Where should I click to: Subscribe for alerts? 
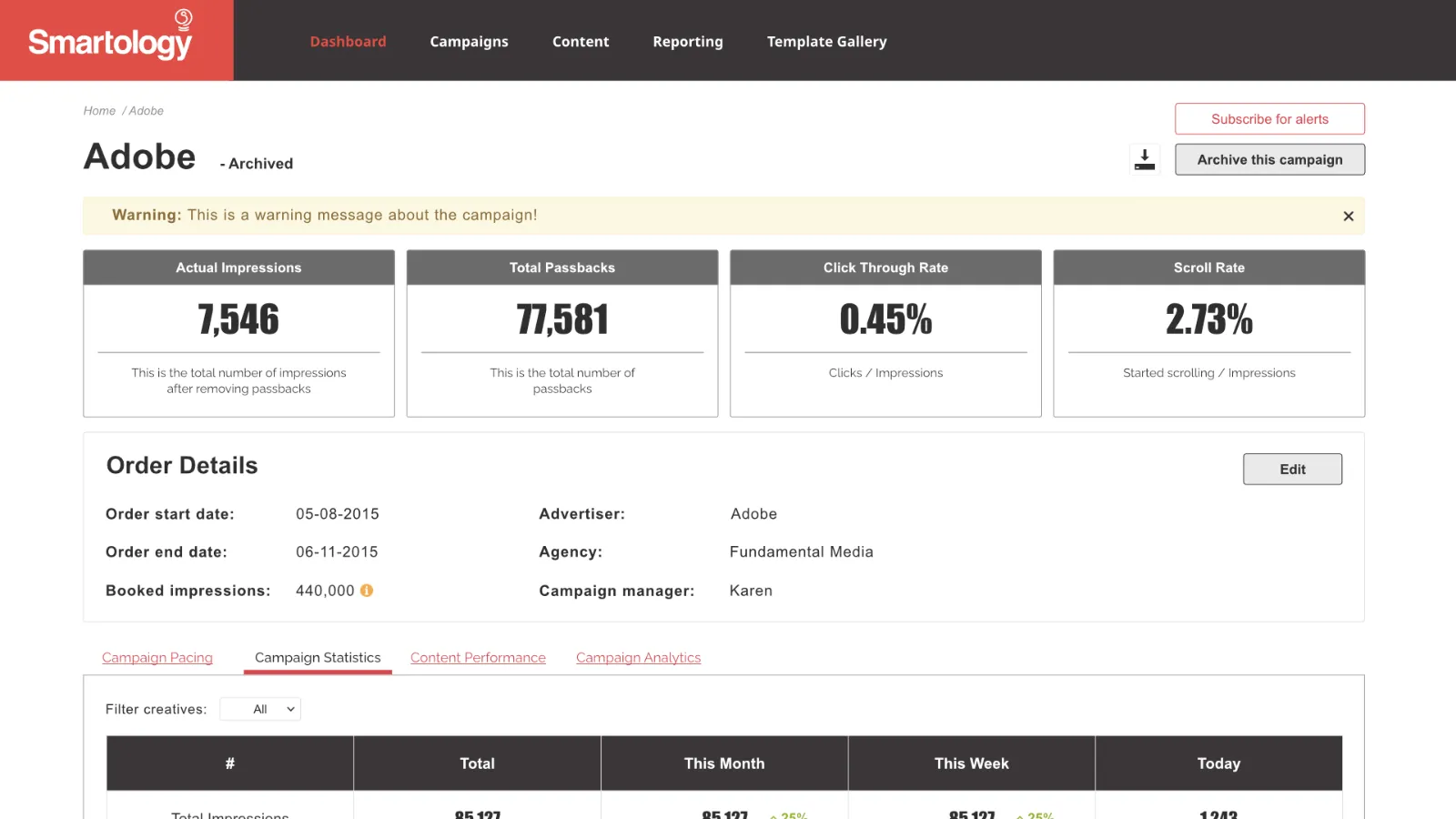[x=1269, y=119]
